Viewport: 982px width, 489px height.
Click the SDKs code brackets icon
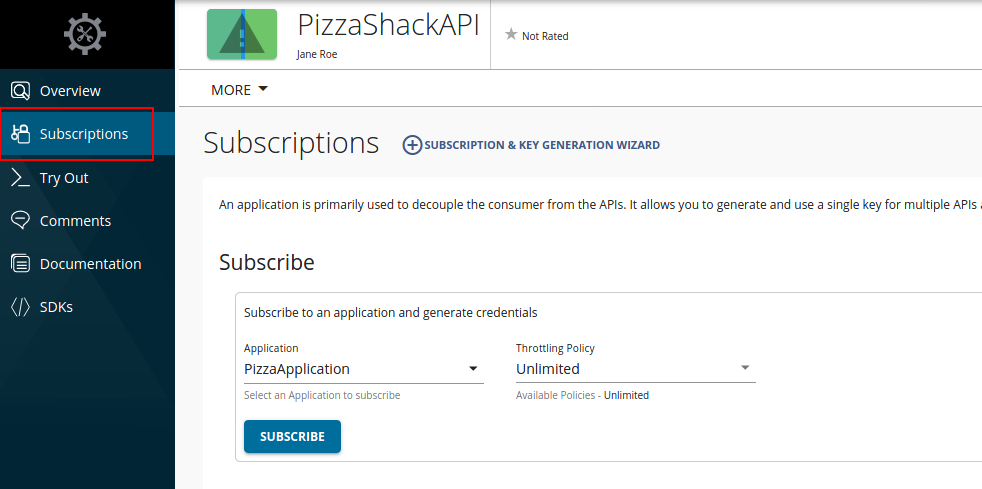click(21, 307)
